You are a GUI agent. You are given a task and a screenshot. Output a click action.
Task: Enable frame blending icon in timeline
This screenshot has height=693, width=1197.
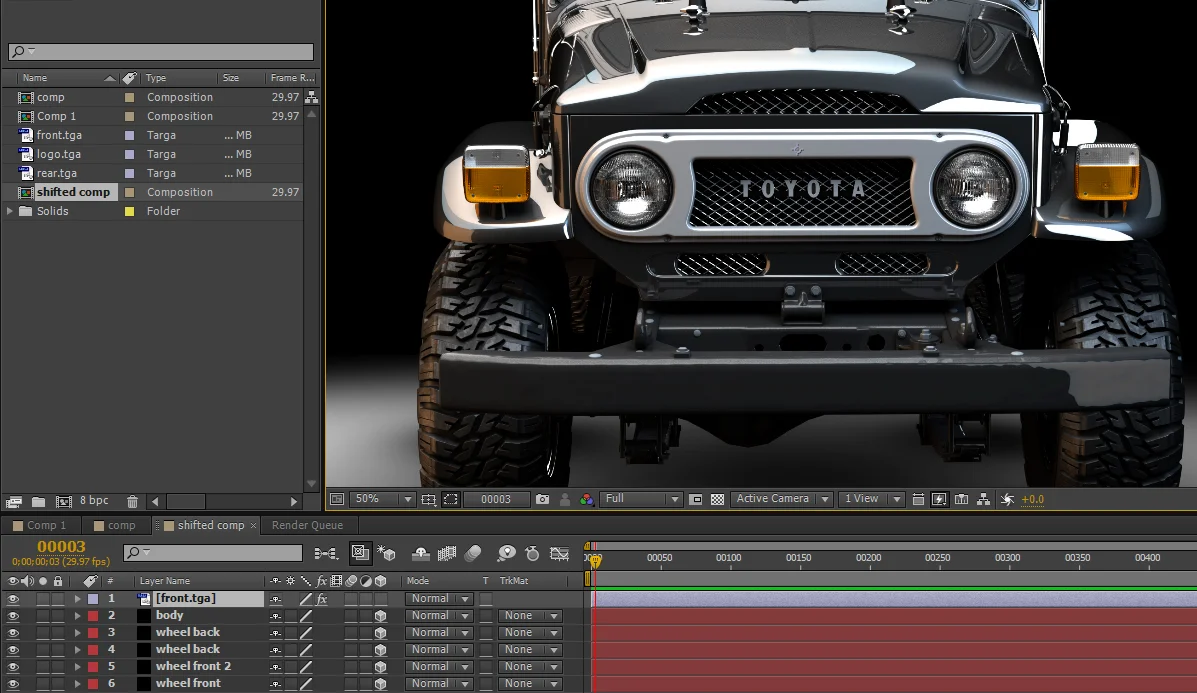pyautogui.click(x=447, y=553)
